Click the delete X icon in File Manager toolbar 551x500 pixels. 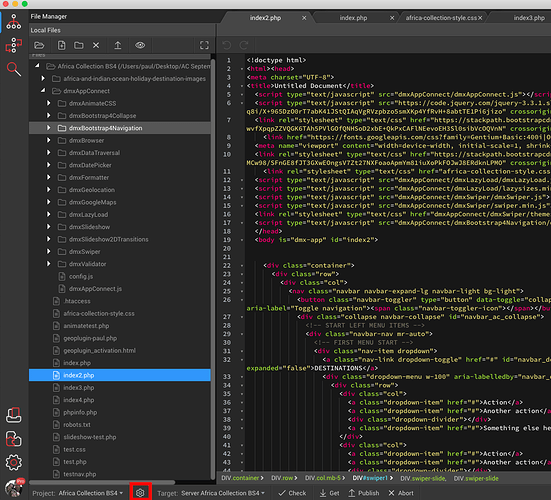click(96, 45)
